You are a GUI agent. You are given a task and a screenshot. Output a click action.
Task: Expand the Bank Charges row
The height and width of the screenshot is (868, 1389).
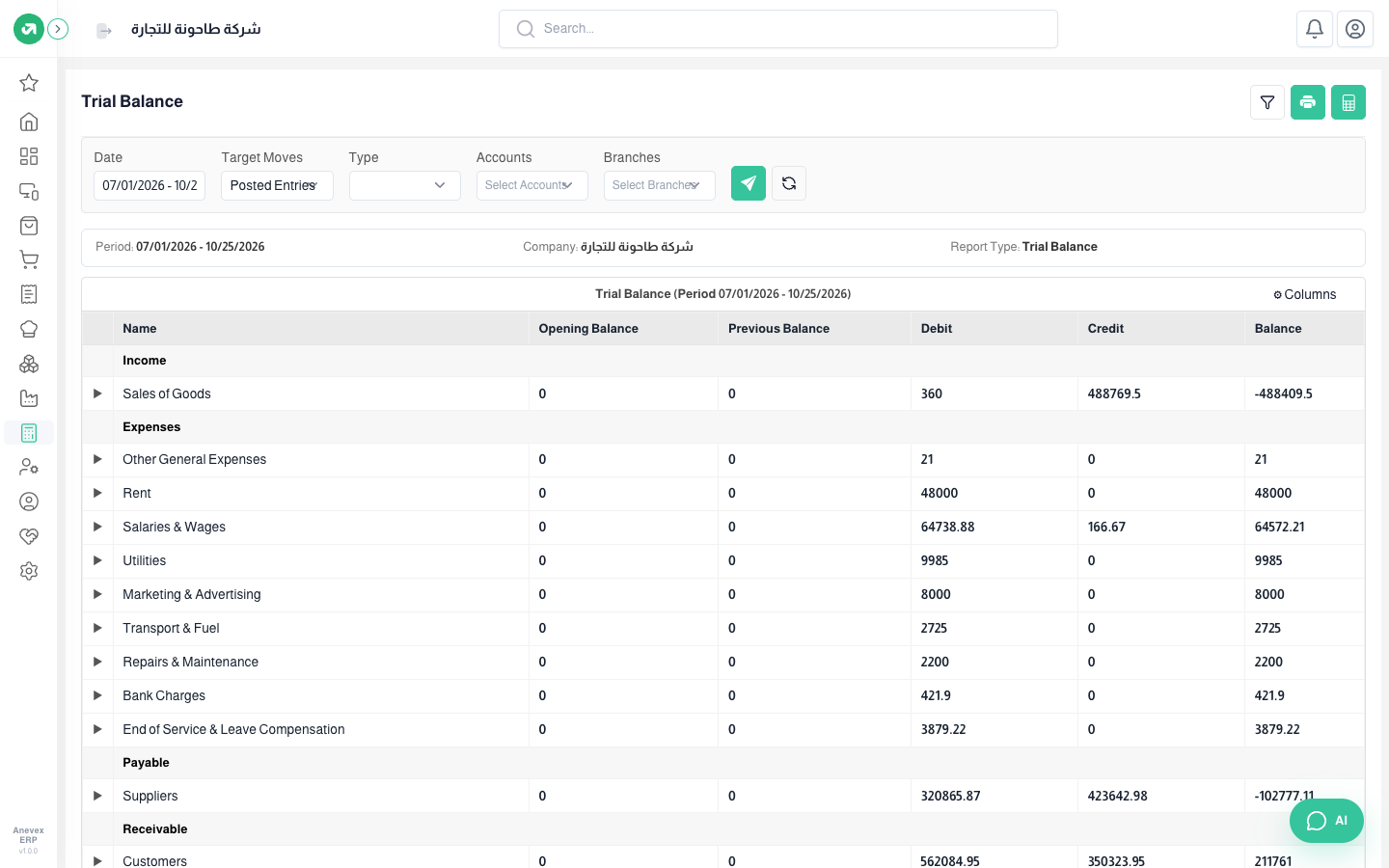coord(97,695)
